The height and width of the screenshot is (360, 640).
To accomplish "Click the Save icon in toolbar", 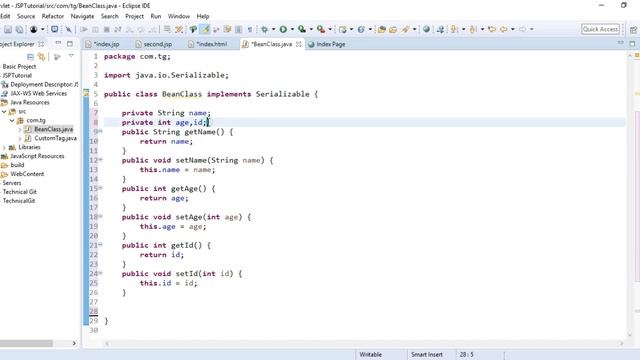I will (x=8, y=29).
